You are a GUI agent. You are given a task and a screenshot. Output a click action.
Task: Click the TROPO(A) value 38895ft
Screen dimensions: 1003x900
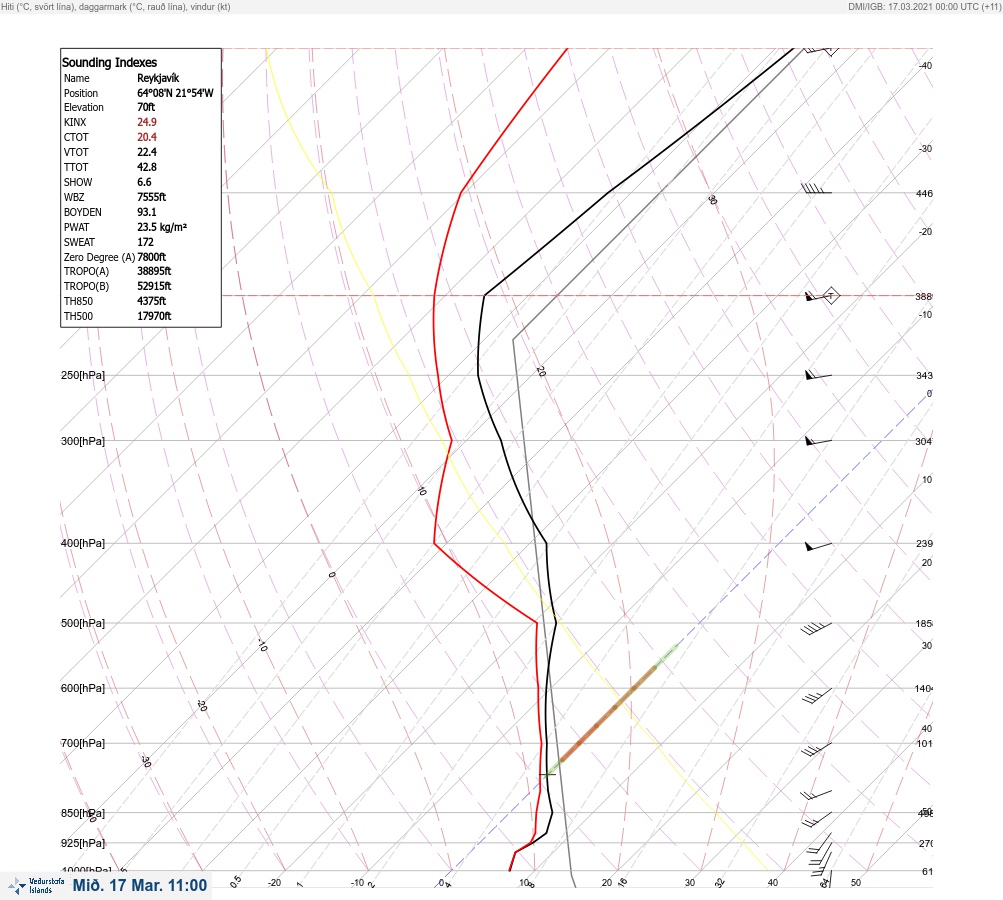(x=154, y=271)
